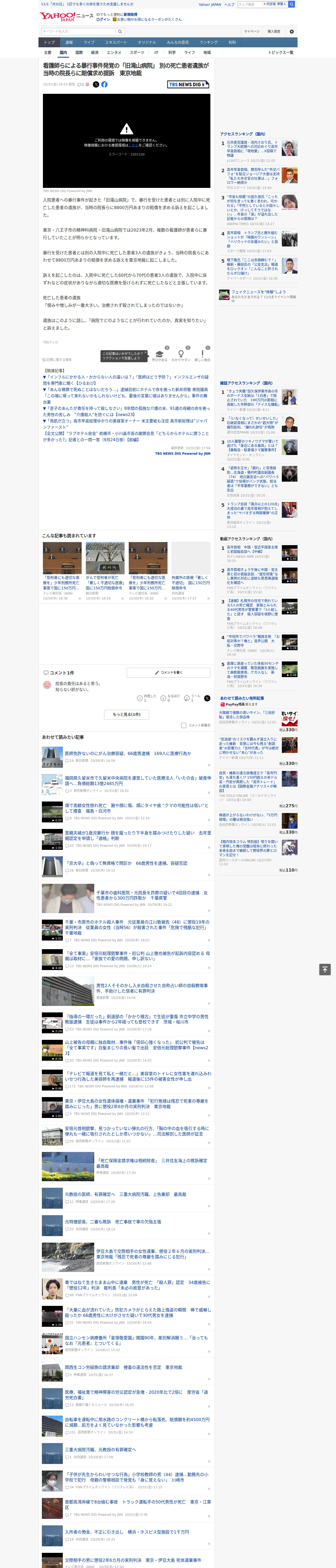Screen dimensions: 336x1568
Task: Open thumbnail for 拘置所の医療 article
Action: 191,558
